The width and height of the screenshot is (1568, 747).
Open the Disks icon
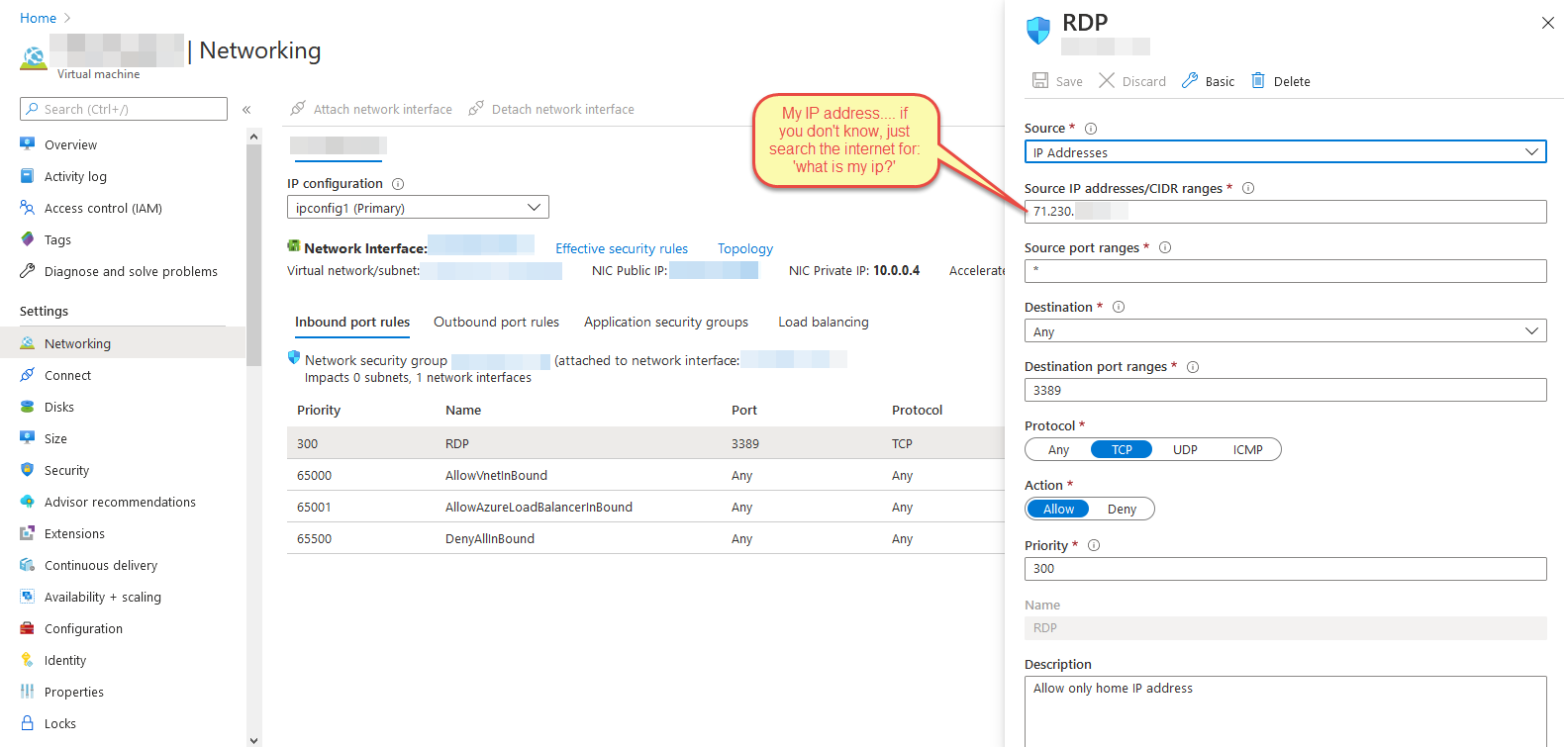click(x=28, y=407)
